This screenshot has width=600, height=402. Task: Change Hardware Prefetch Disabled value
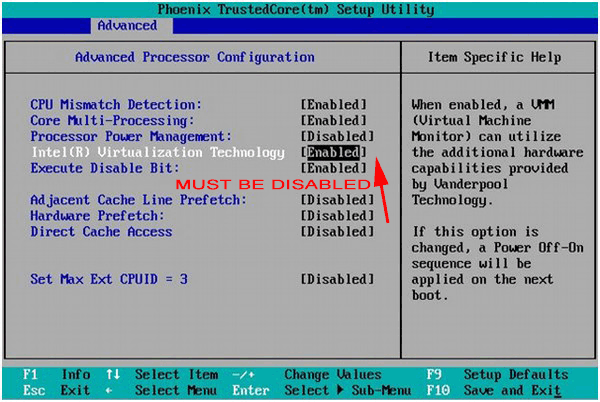click(338, 216)
